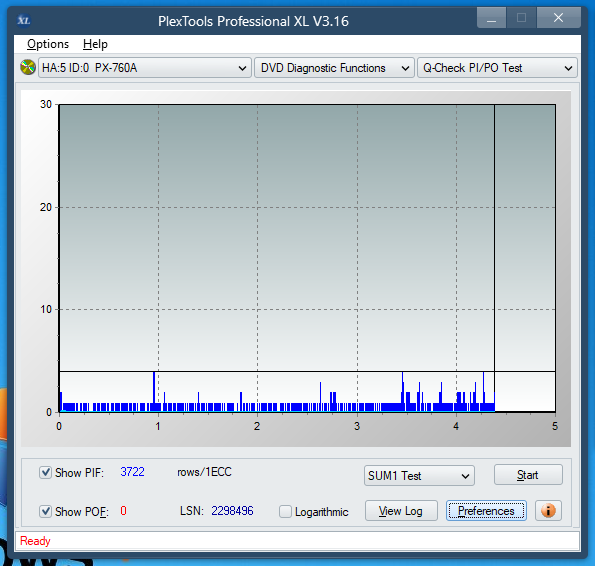Open the DVD Diagnostic Functions dropdown
The height and width of the screenshot is (566, 595).
(334, 68)
